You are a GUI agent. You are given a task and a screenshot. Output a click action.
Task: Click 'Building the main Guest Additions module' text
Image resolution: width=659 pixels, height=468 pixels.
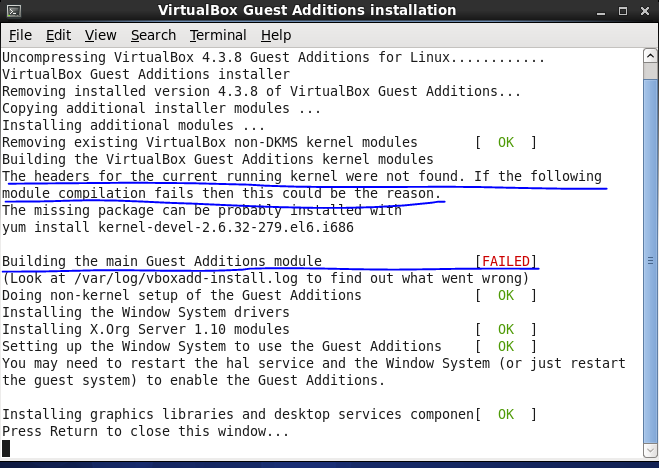[x=162, y=261]
